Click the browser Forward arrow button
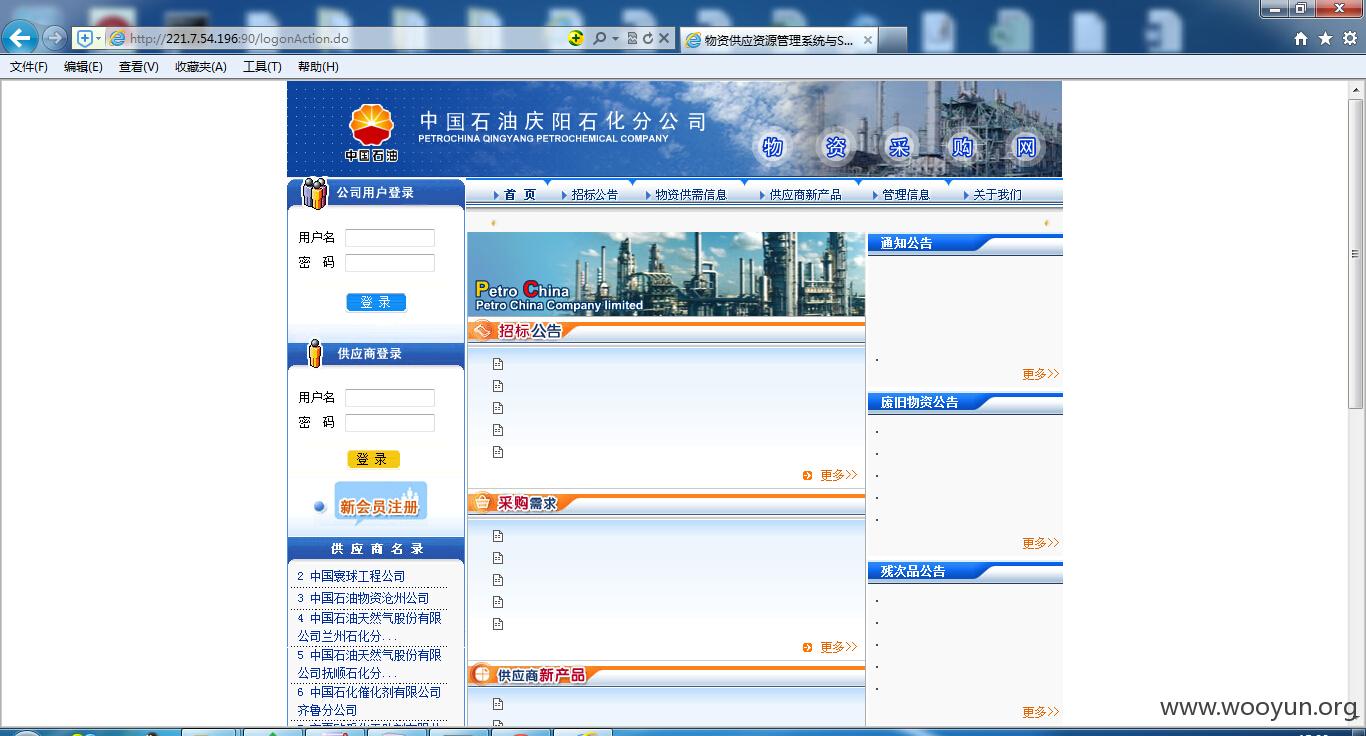 coord(54,38)
